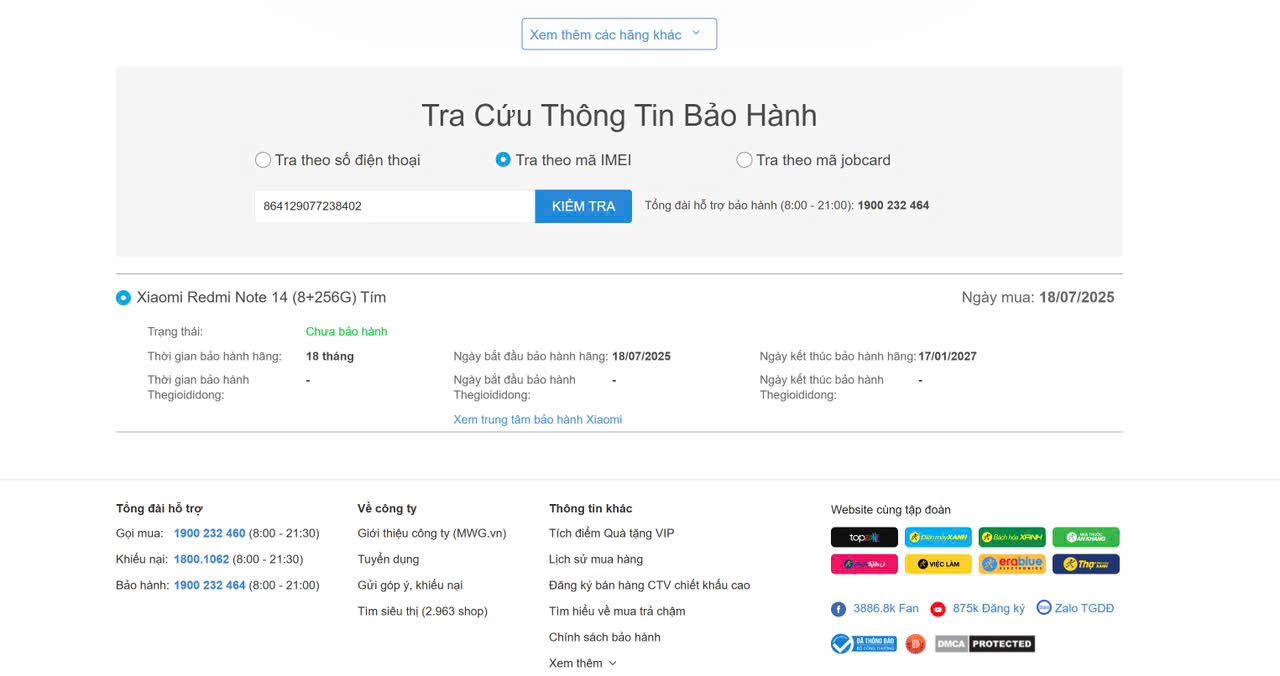Expand 'Xem thêm các hãng khác' dropdown

[618, 34]
